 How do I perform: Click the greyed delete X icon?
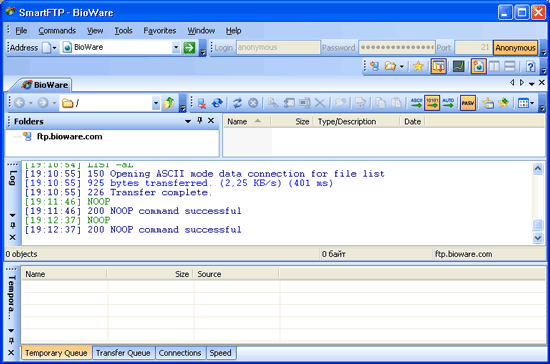point(320,103)
